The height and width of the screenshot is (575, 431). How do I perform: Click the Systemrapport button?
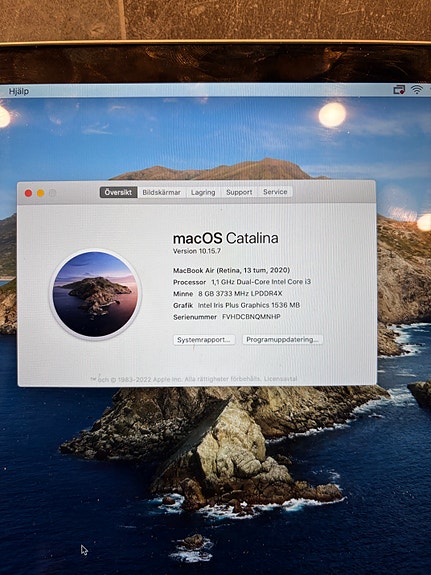click(204, 340)
